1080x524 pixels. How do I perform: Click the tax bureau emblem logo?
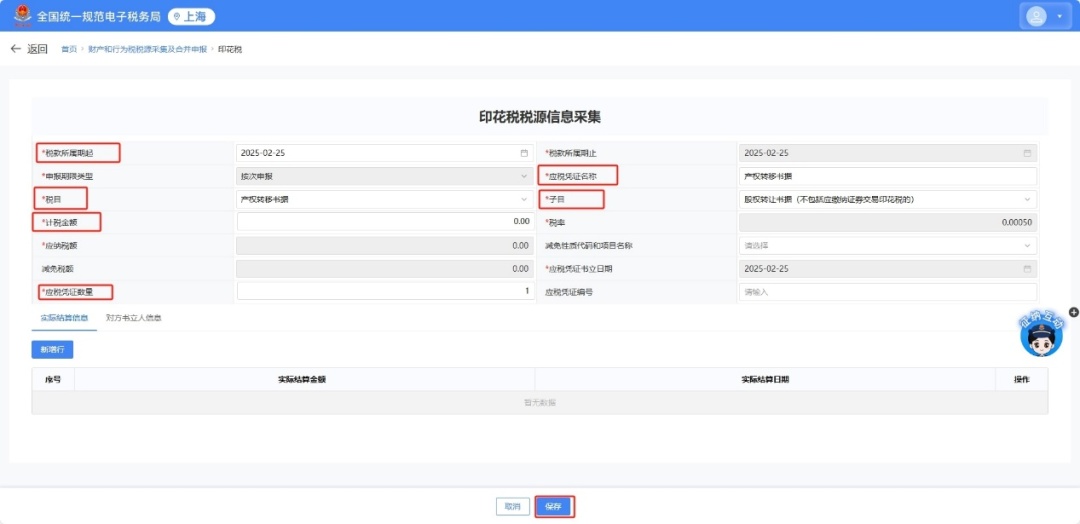[20, 16]
